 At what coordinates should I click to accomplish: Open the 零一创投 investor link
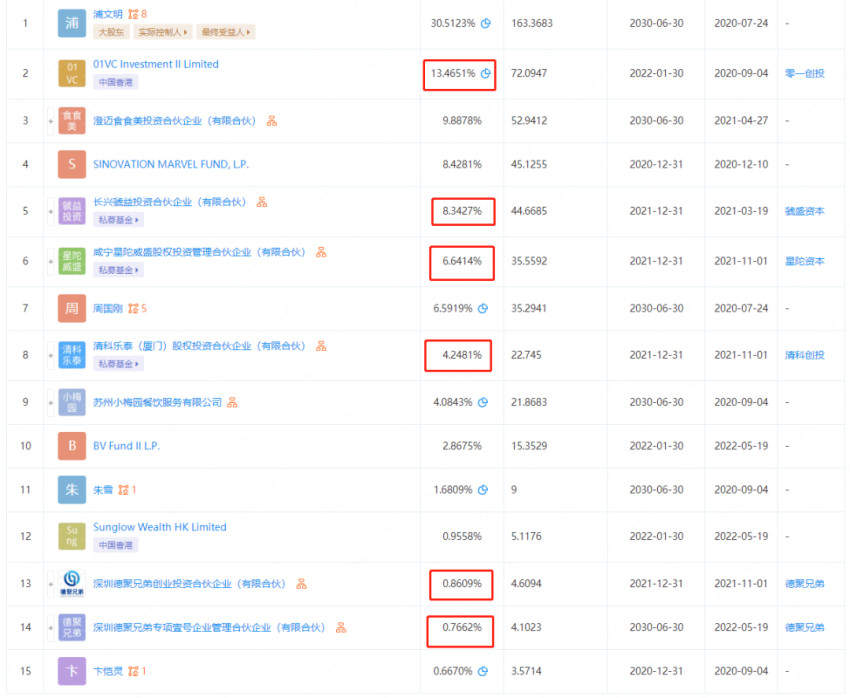804,73
